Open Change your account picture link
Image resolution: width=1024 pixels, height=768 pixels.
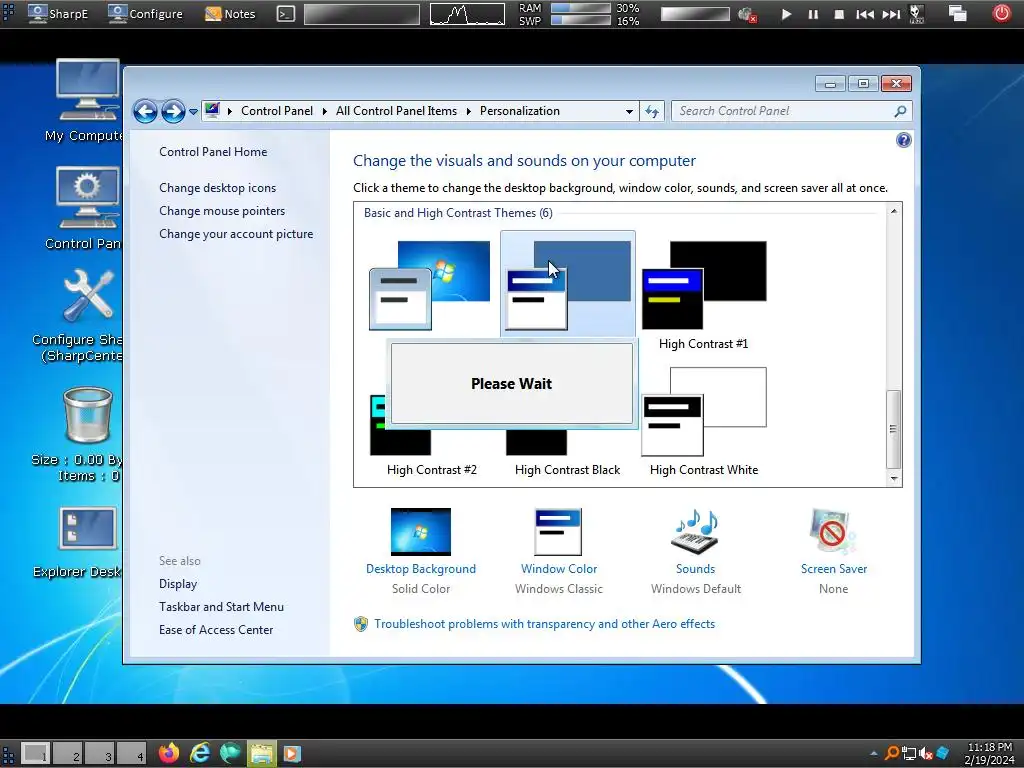[236, 234]
